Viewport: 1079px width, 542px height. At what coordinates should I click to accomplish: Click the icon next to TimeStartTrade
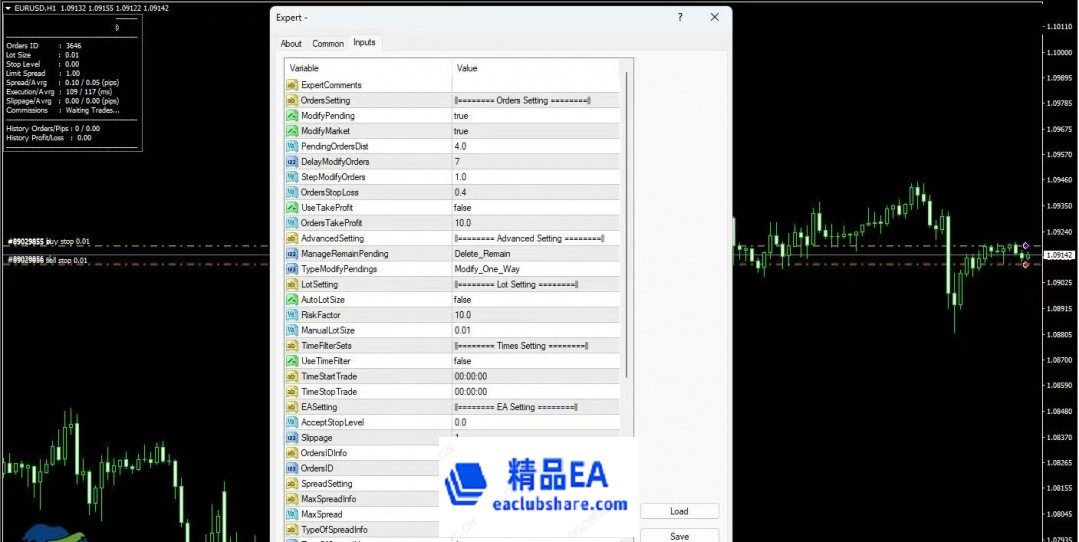click(x=292, y=377)
